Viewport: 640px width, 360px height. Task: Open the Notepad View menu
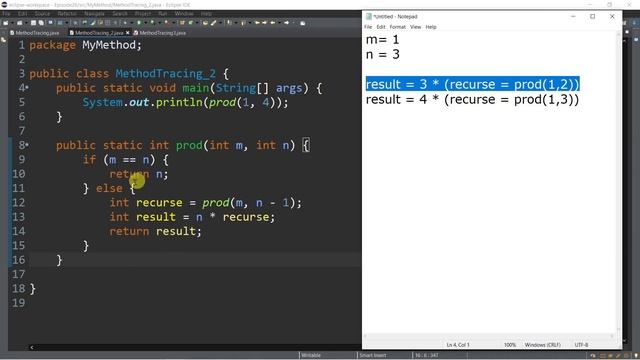point(416,27)
